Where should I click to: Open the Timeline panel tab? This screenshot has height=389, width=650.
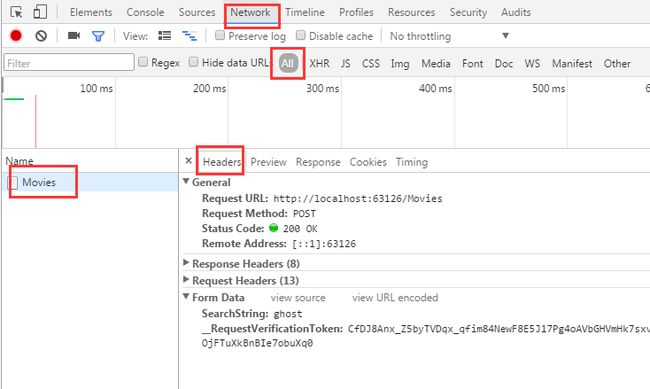pos(305,12)
